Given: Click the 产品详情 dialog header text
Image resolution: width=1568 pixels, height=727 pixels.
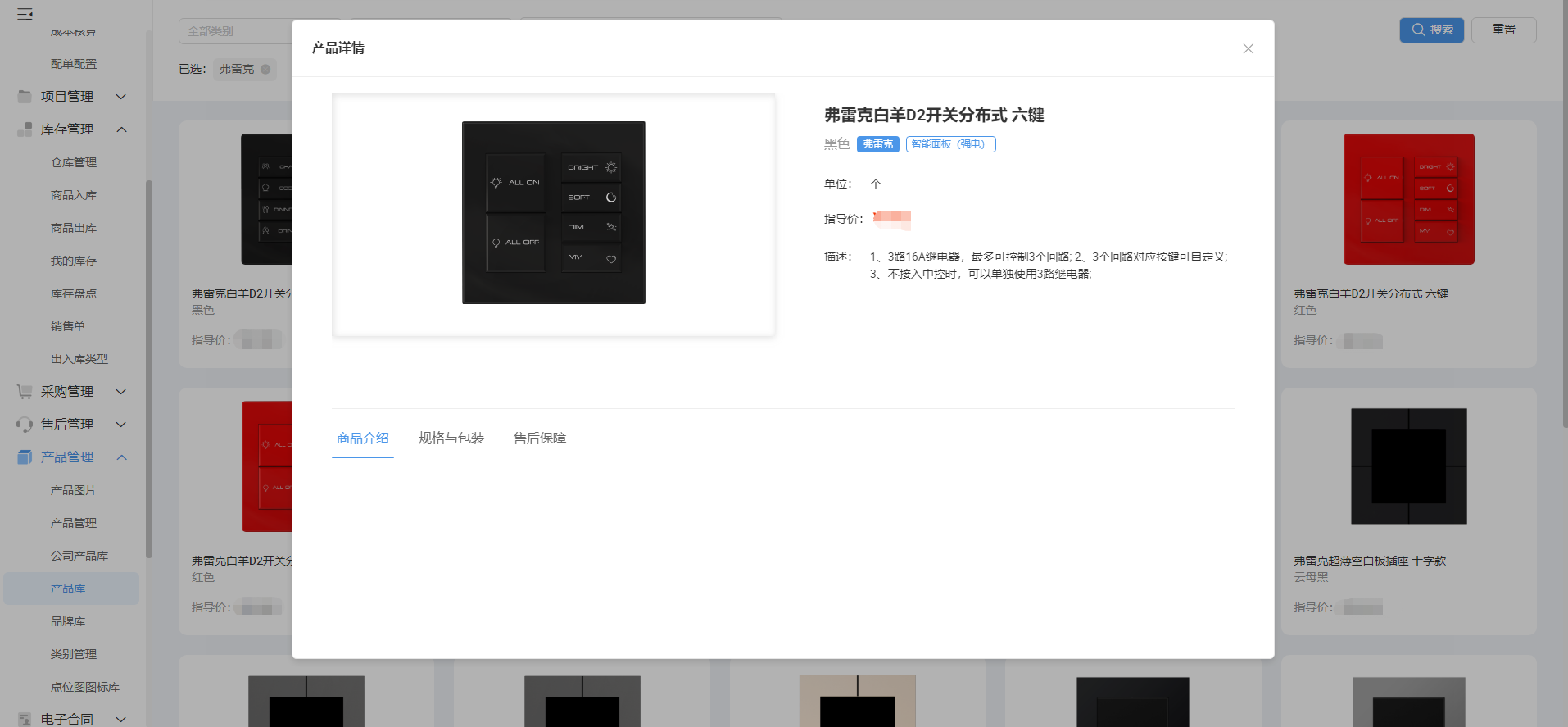Looking at the screenshot, I should tap(338, 48).
